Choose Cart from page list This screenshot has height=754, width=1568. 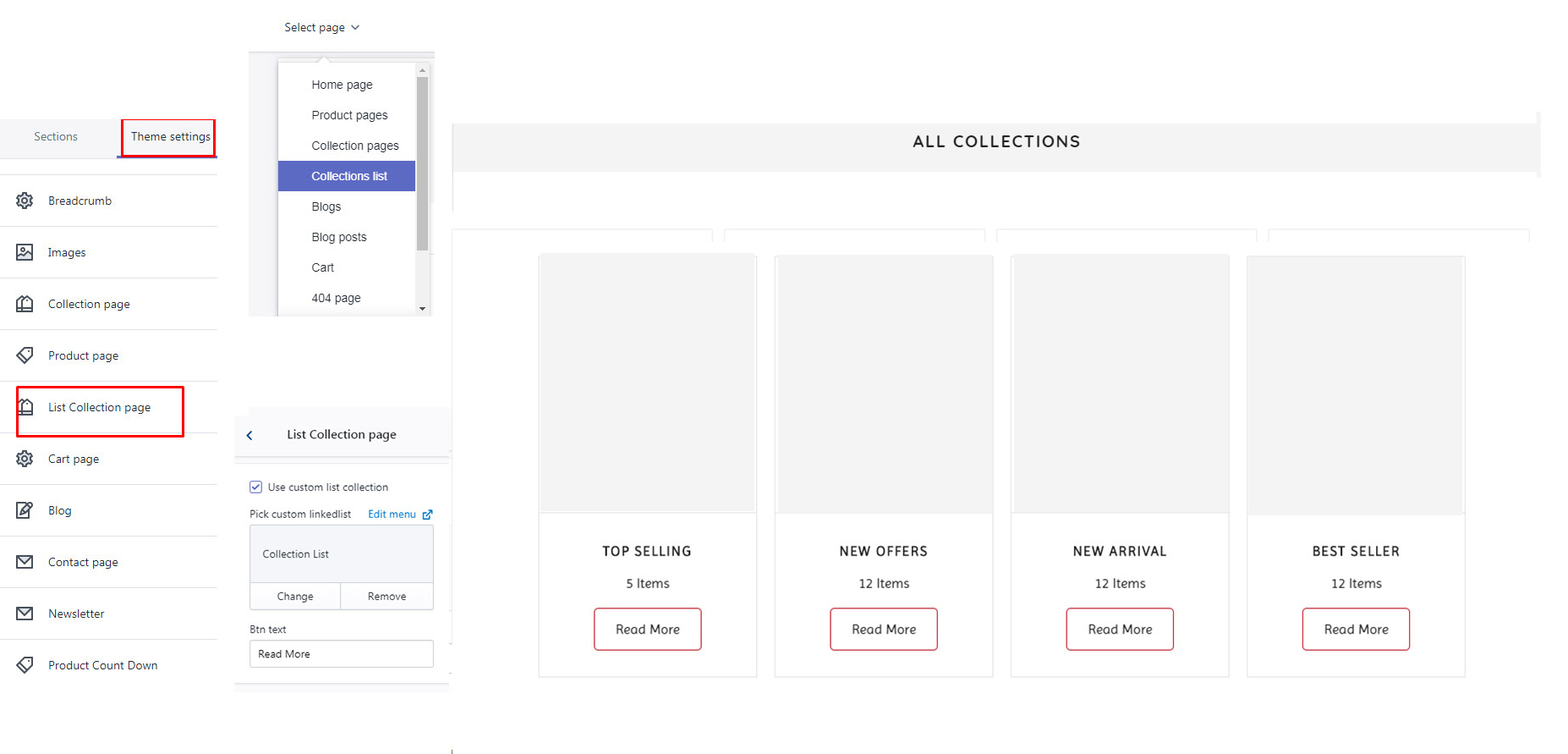(x=347, y=267)
